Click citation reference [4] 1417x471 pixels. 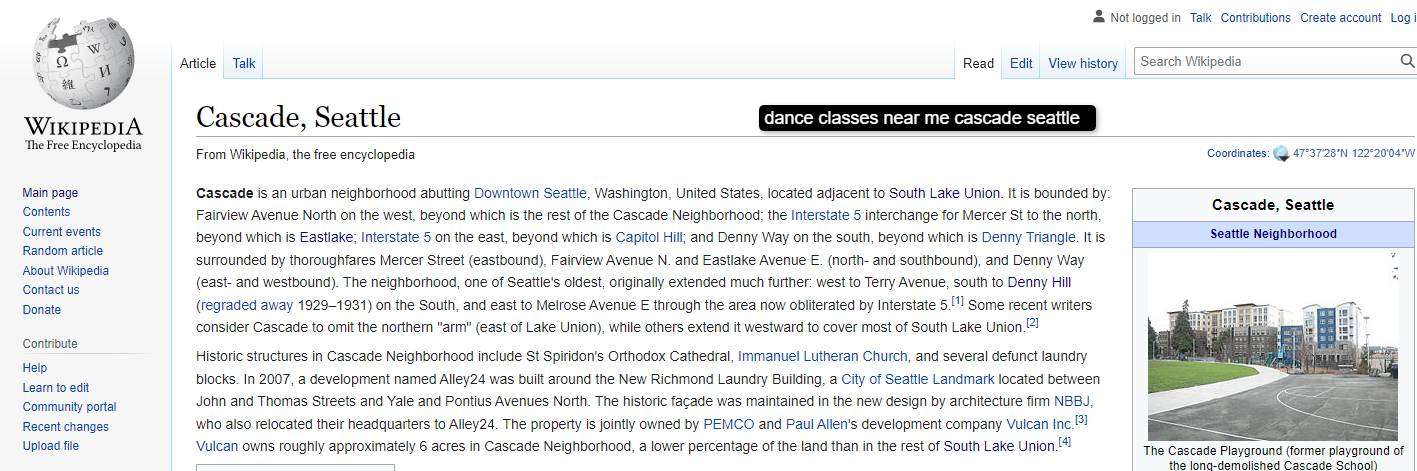coord(1064,441)
